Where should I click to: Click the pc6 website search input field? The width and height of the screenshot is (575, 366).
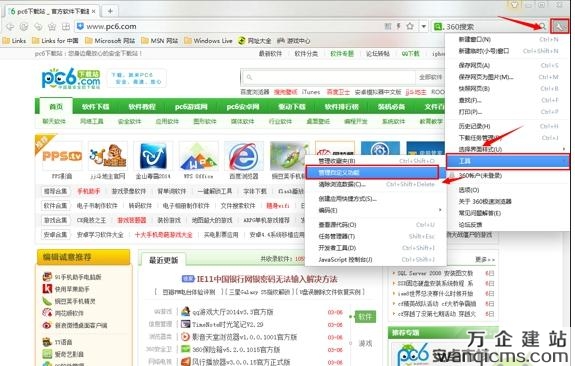tap(328, 77)
